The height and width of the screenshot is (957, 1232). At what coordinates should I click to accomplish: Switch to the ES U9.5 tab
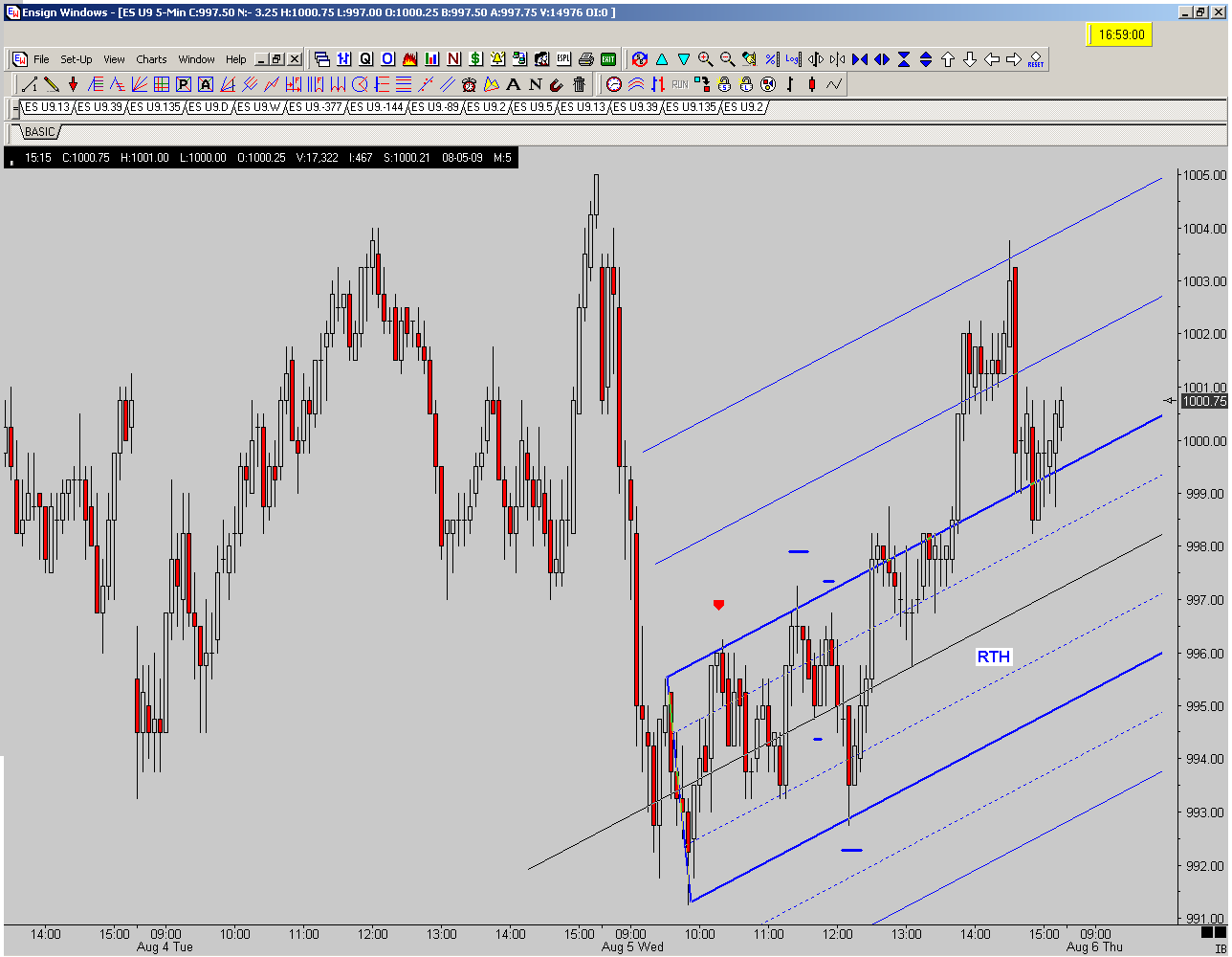coord(534,107)
